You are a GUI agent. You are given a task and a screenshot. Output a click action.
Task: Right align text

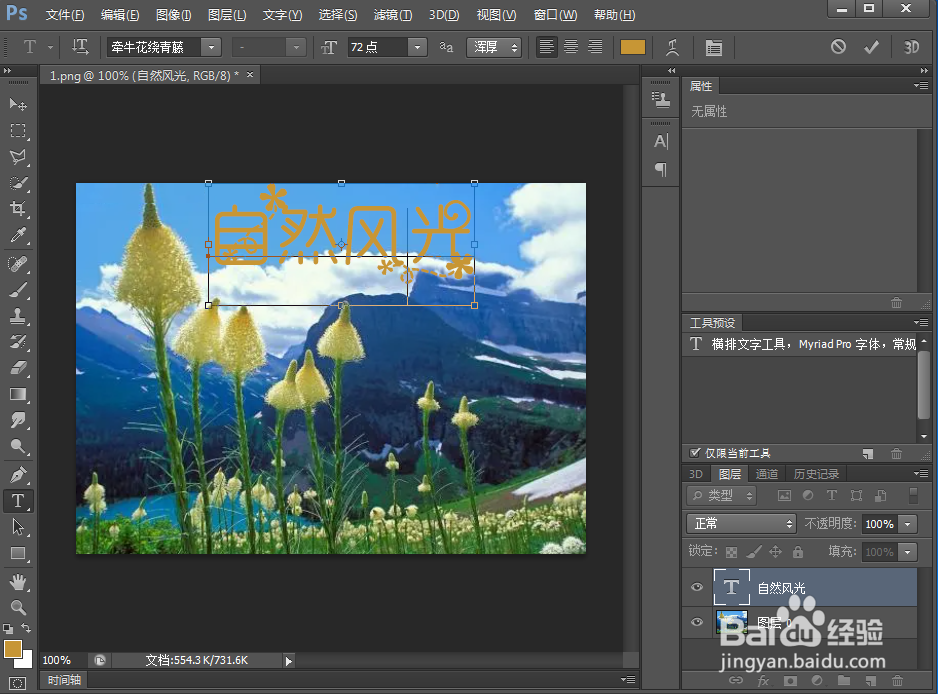pyautogui.click(x=595, y=47)
